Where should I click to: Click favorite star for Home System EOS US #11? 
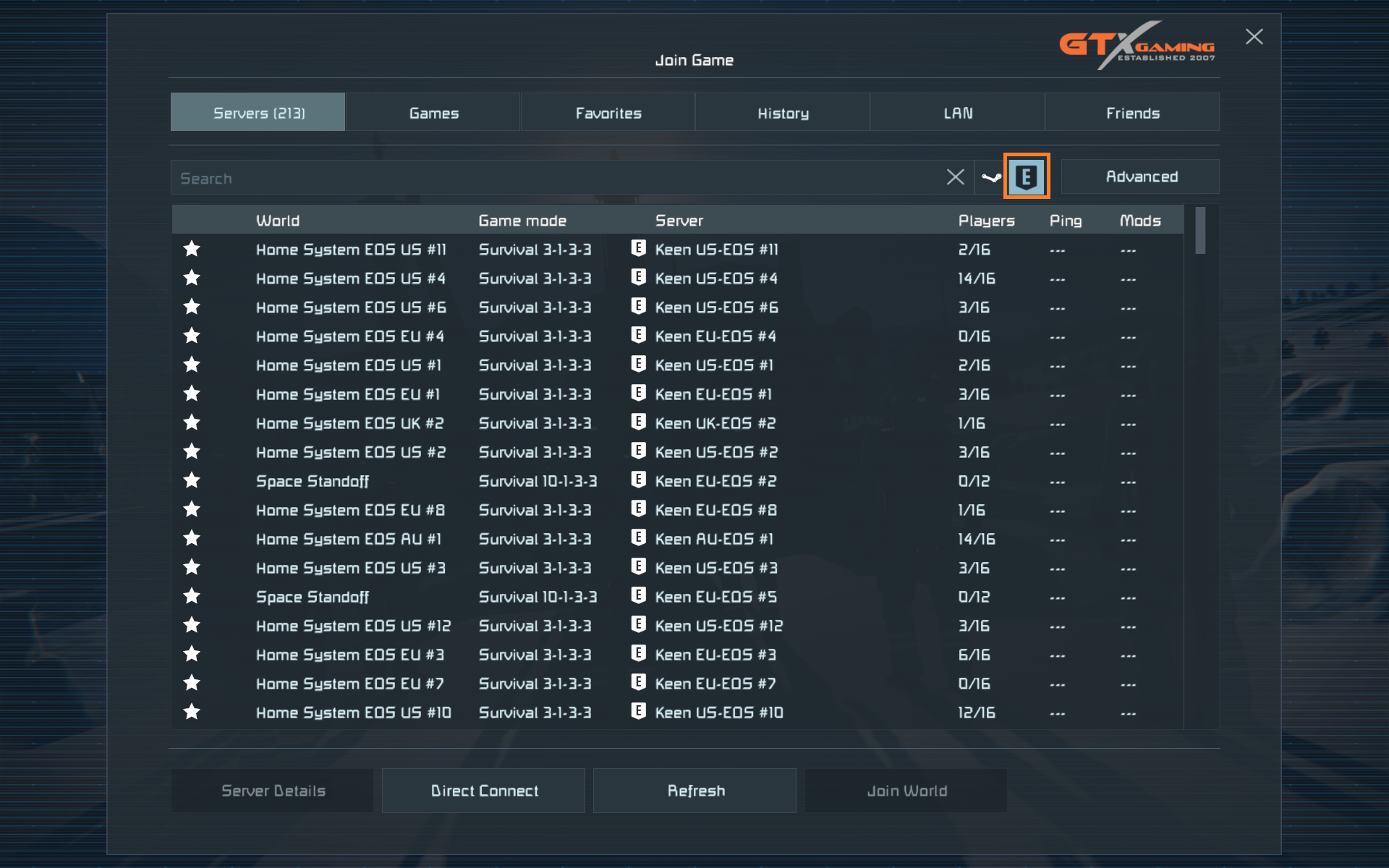pyautogui.click(x=192, y=250)
